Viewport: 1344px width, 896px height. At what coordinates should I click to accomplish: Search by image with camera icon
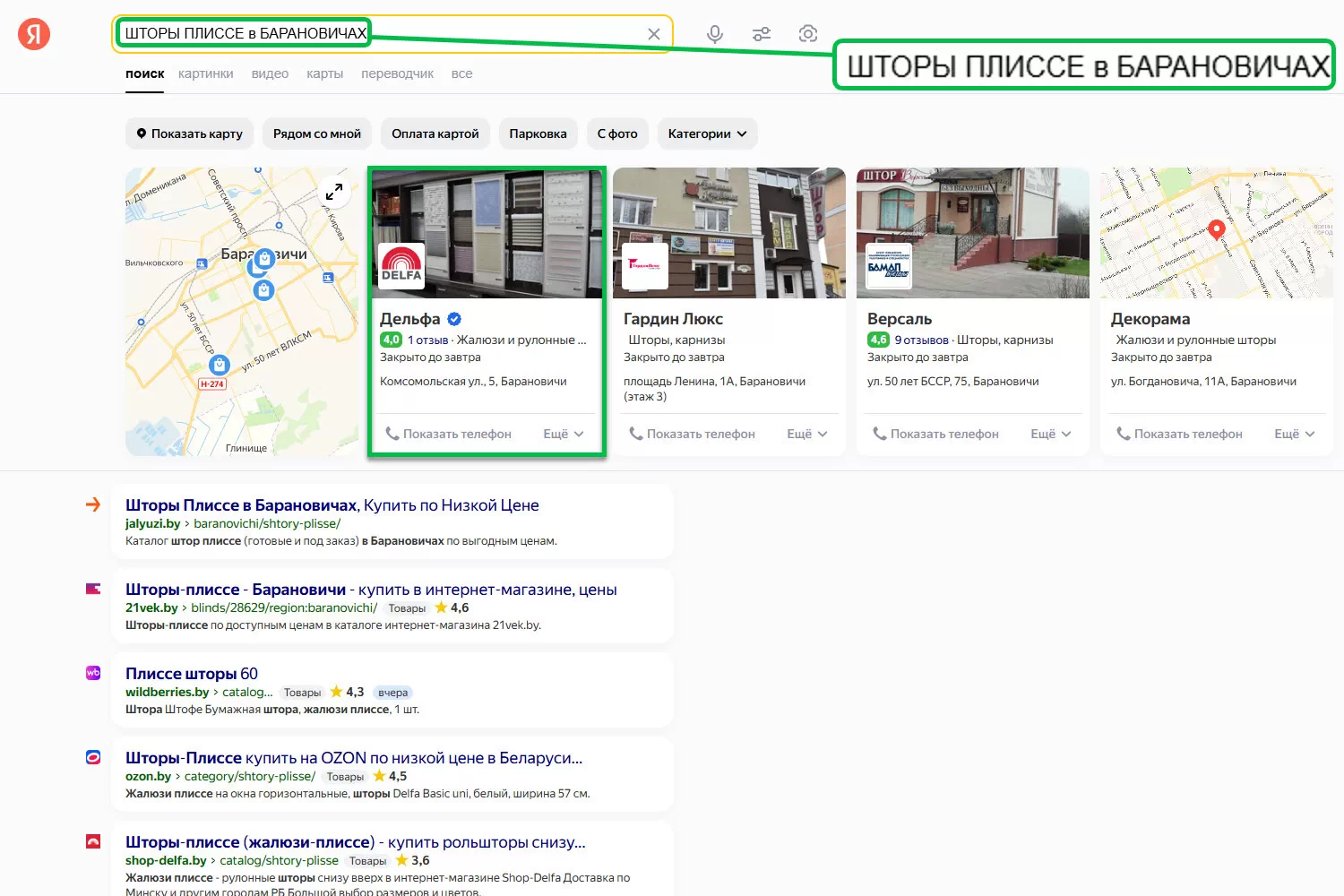(808, 34)
